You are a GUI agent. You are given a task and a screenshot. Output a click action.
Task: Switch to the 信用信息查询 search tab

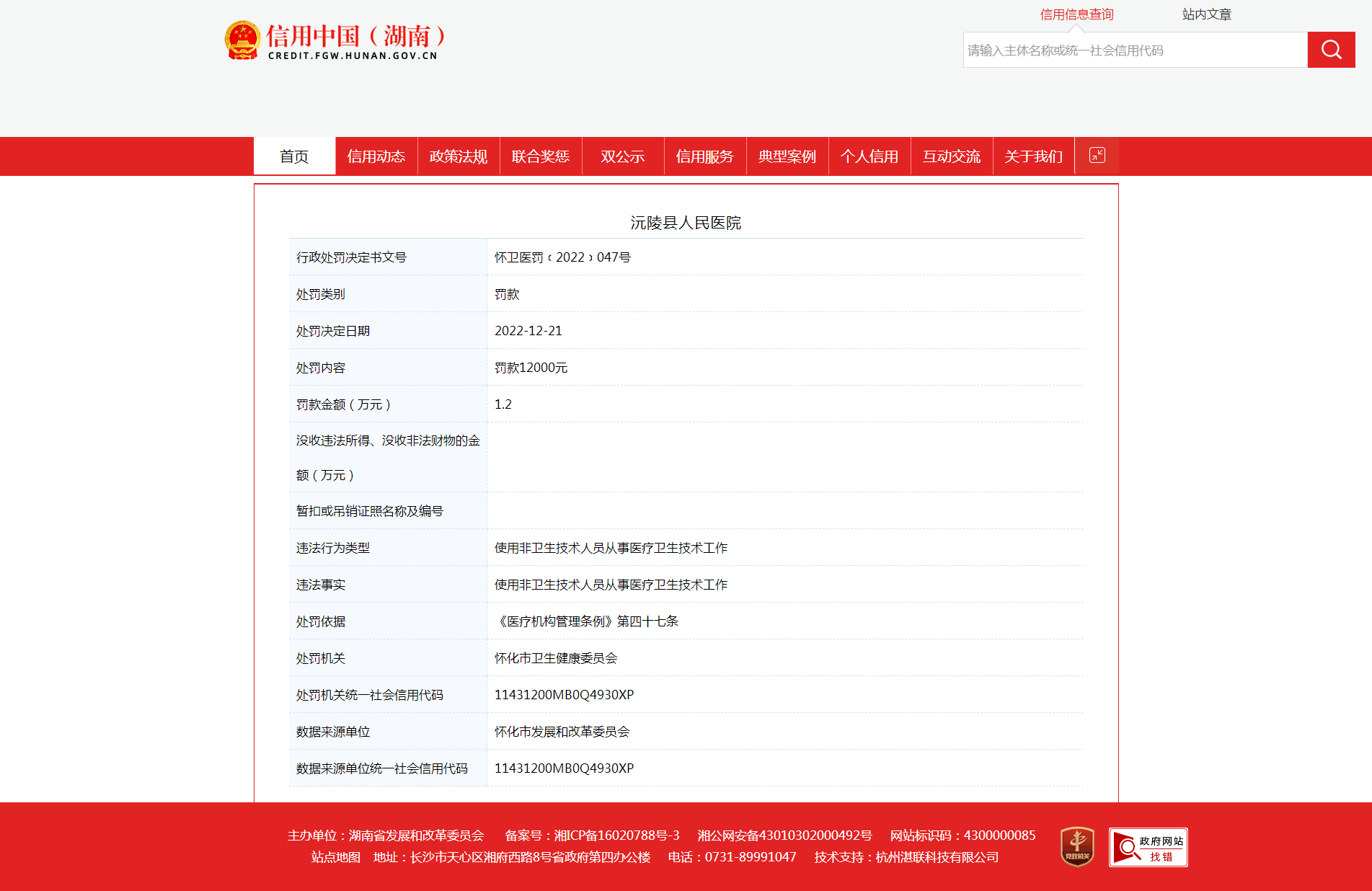click(x=1076, y=14)
